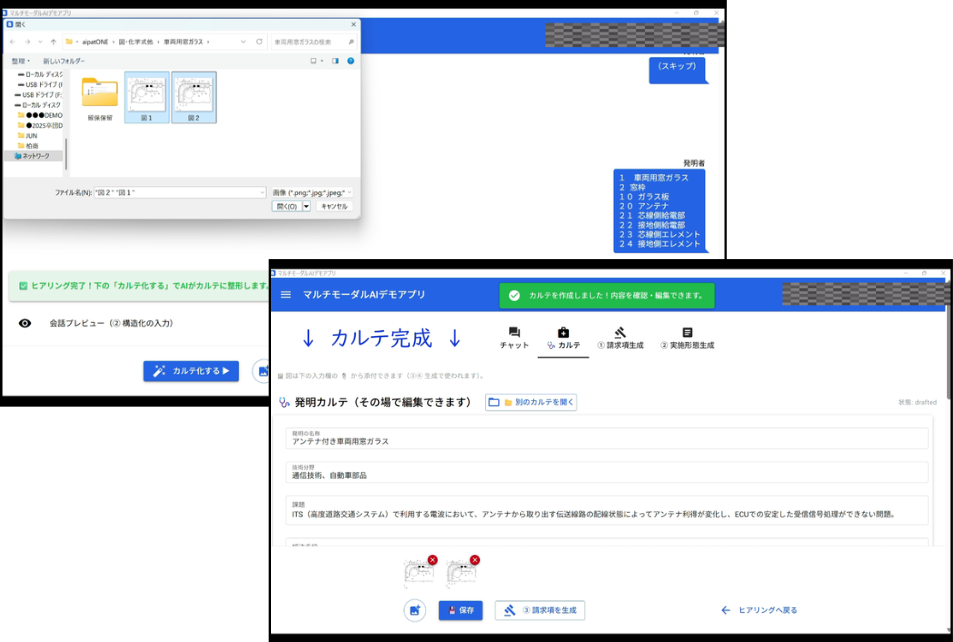This screenshot has height=642, width=953.
Task: Click the forward arrow in the file dialog
Action: coord(27,42)
